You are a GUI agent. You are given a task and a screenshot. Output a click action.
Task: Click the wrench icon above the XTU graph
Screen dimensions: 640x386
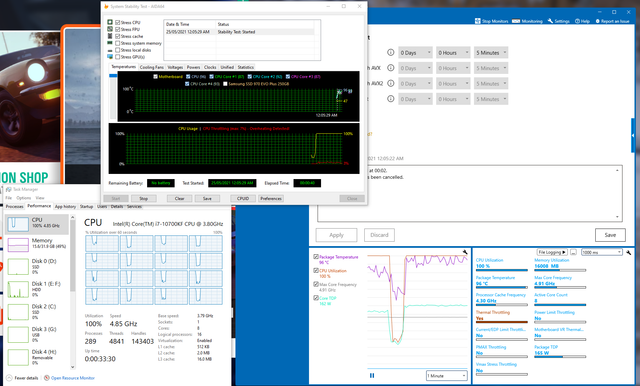(x=465, y=252)
